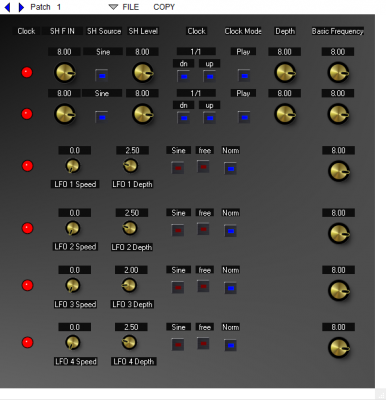Click the second row Depth knob

point(285,114)
